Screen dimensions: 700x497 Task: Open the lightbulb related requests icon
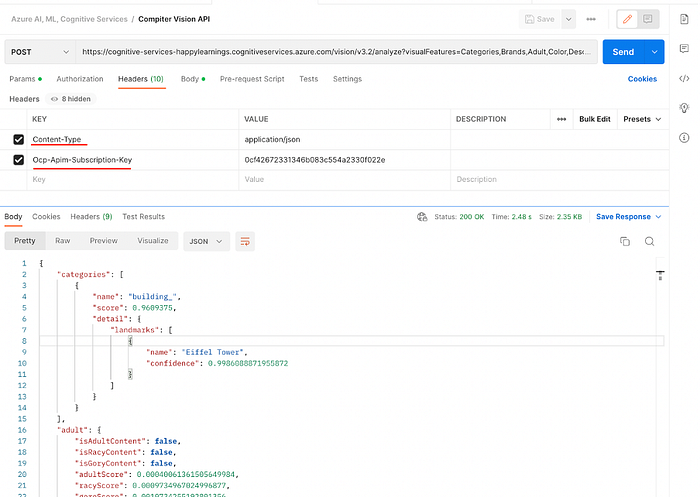coord(684,108)
